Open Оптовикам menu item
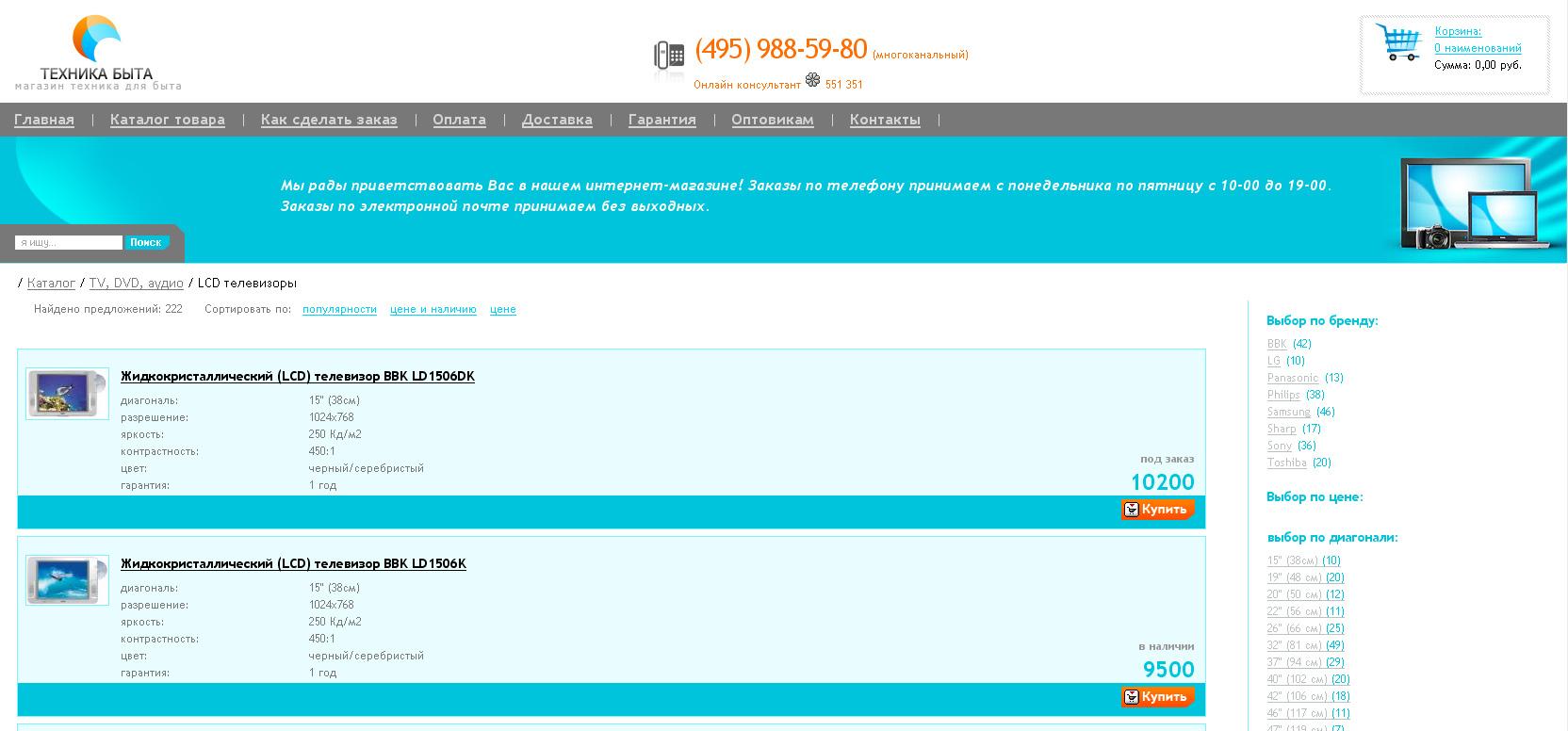This screenshot has width=1568, height=731. pos(773,120)
